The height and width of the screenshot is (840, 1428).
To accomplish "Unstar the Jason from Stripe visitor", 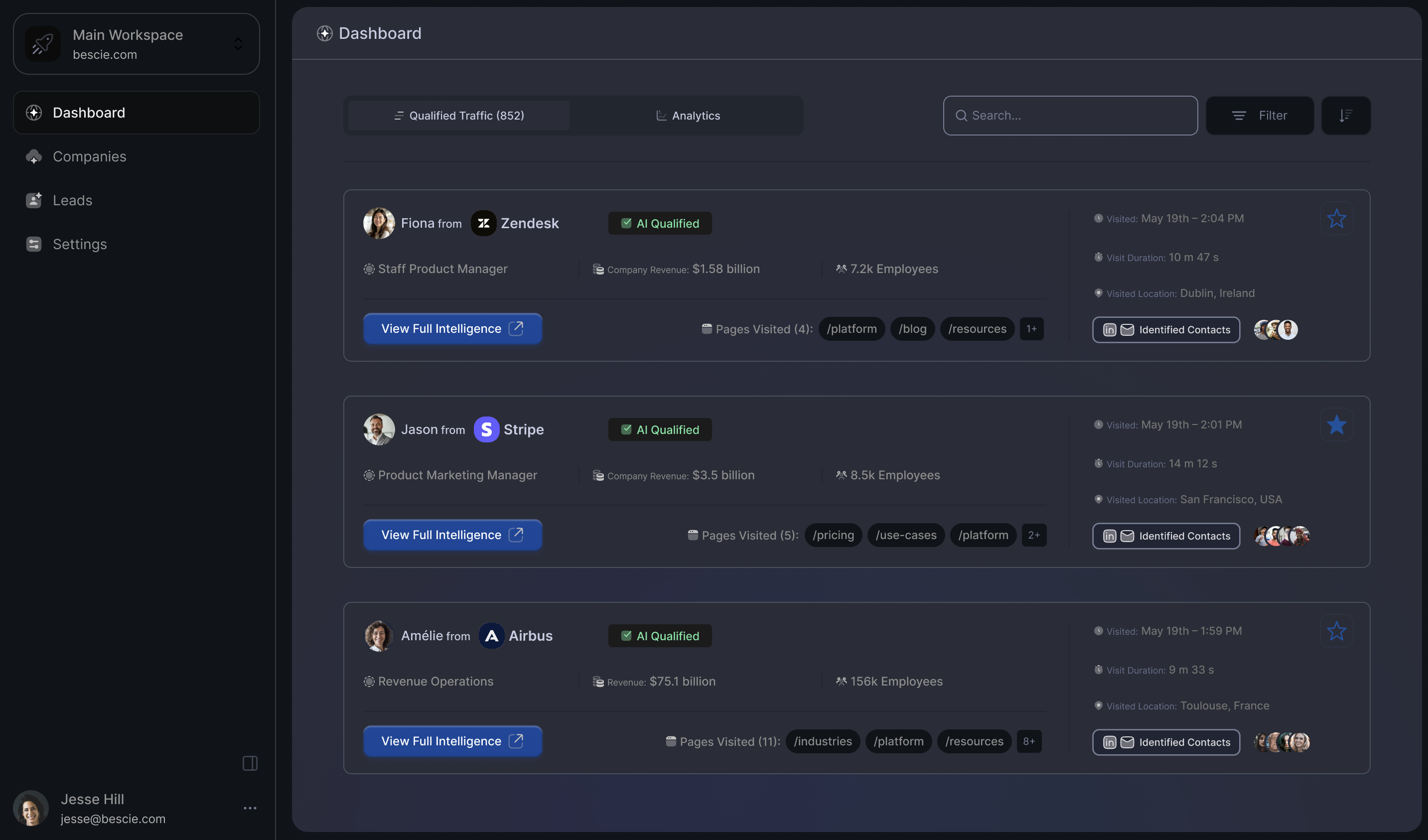I will [1336, 424].
